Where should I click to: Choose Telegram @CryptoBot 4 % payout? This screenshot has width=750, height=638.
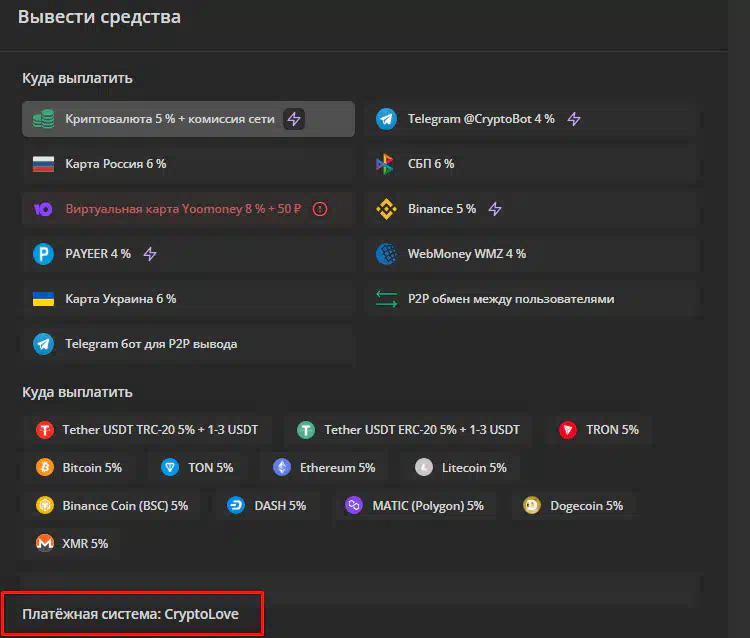pyautogui.click(x=533, y=119)
